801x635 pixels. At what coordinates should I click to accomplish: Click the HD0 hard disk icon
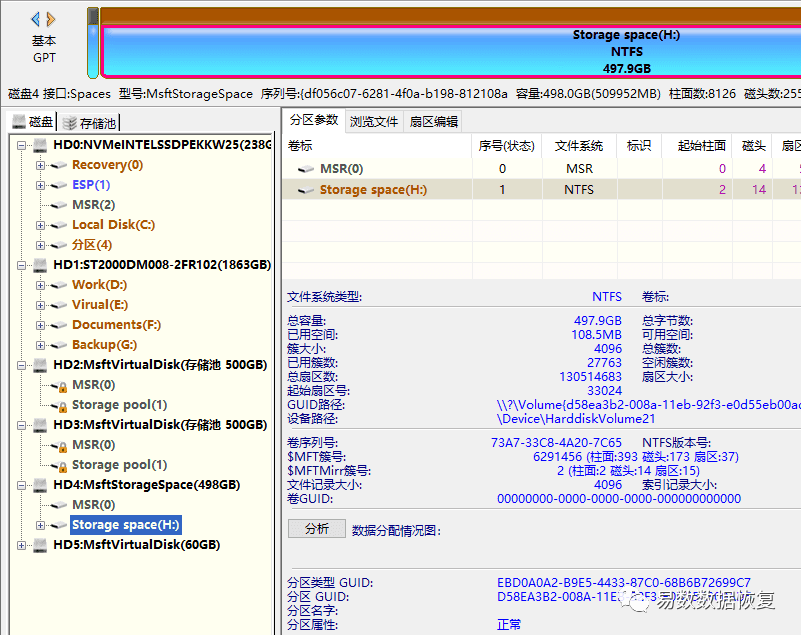40,145
